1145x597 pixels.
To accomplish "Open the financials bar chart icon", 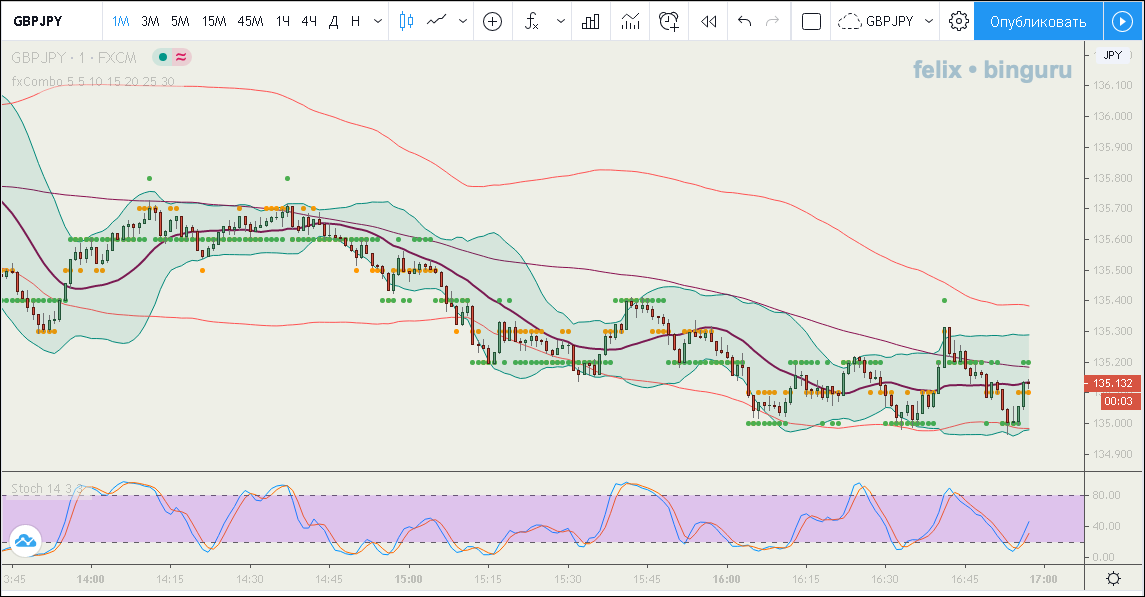I will click(590, 21).
